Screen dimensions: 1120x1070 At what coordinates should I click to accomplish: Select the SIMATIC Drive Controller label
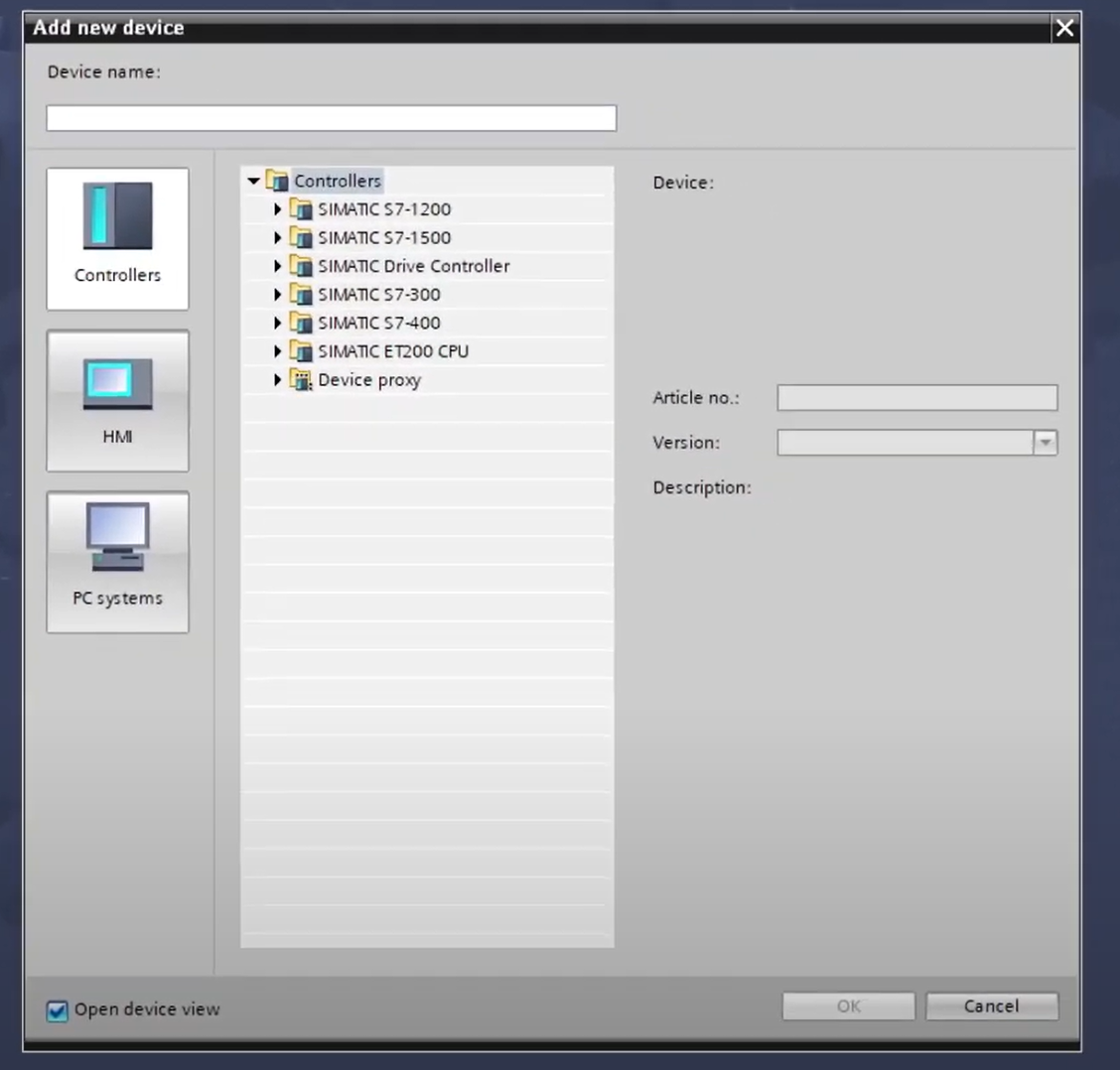[414, 266]
